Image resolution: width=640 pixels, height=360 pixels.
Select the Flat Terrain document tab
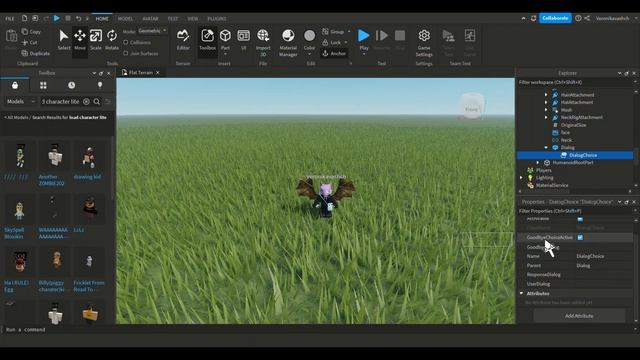coord(140,73)
